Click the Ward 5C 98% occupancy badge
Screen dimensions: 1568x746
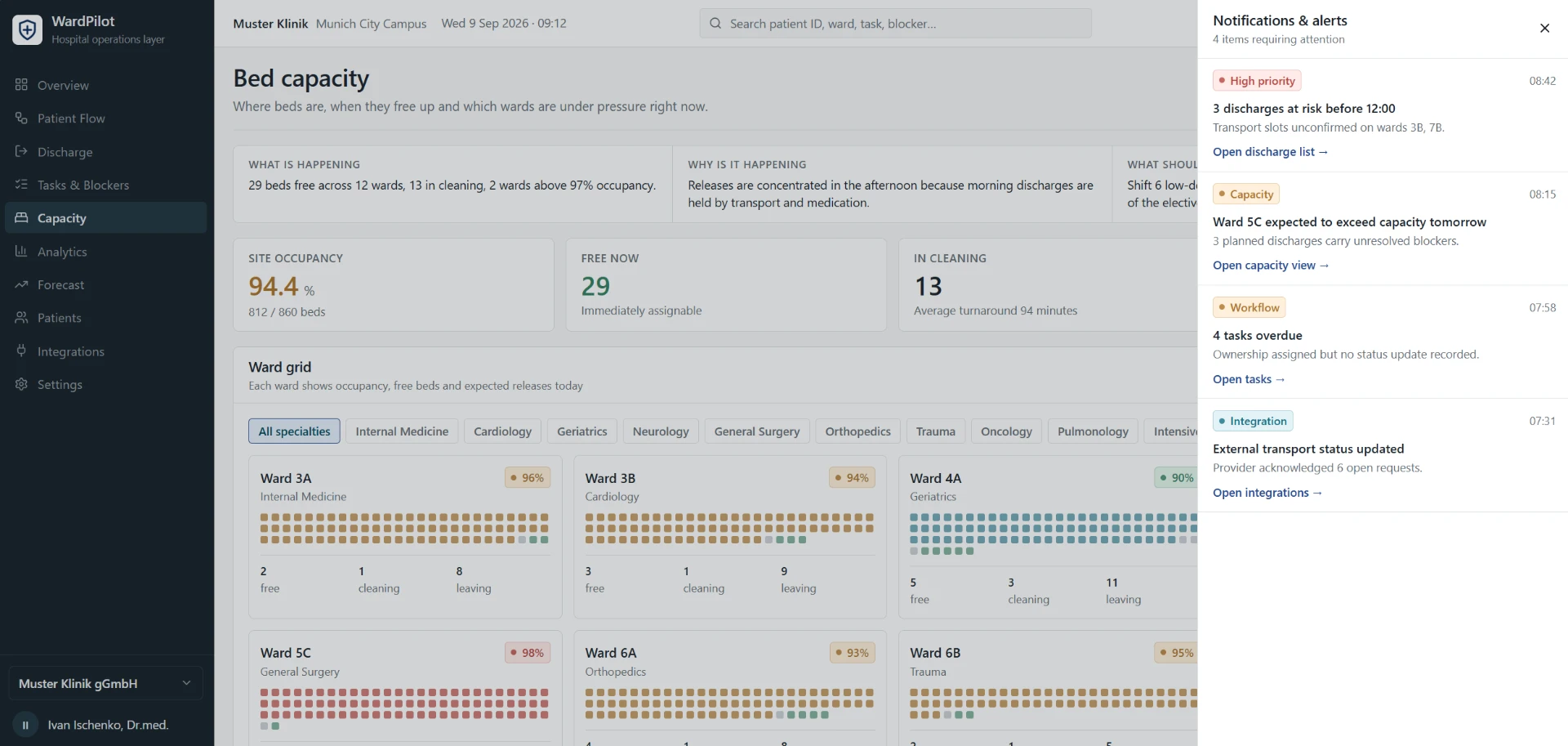(x=527, y=653)
